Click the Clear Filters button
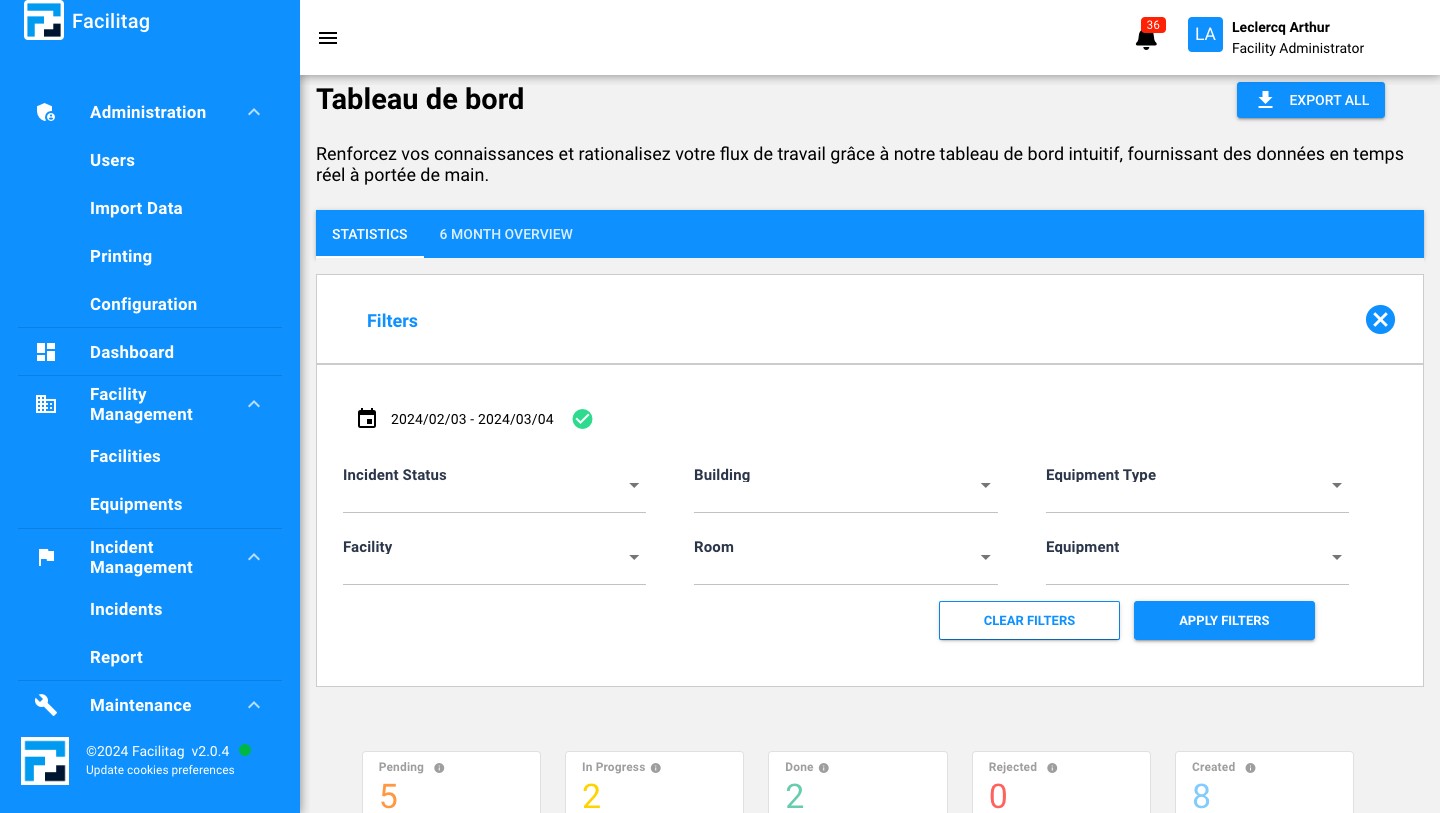This screenshot has width=1440, height=813. click(x=1029, y=620)
